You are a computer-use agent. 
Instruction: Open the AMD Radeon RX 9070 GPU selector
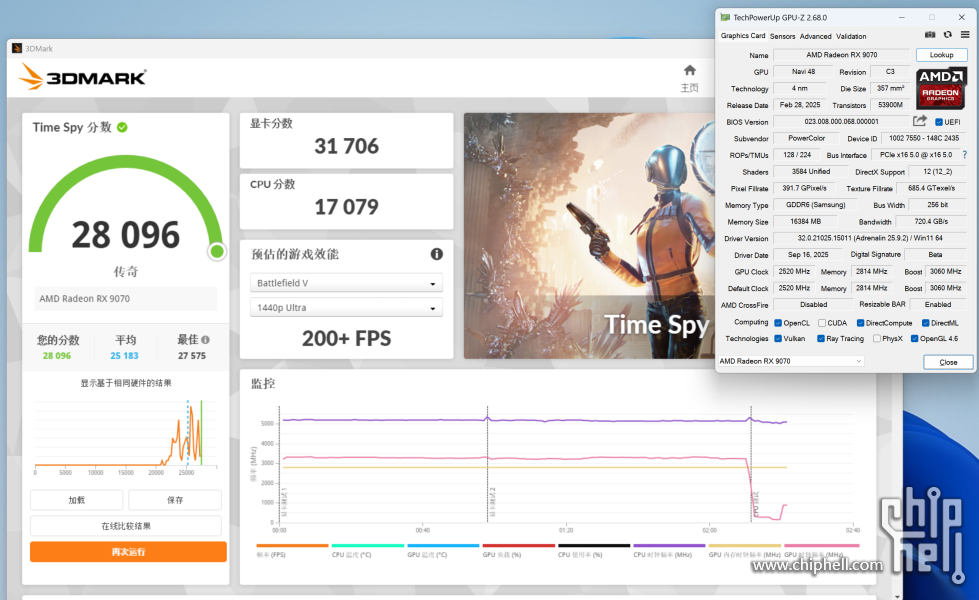(791, 361)
